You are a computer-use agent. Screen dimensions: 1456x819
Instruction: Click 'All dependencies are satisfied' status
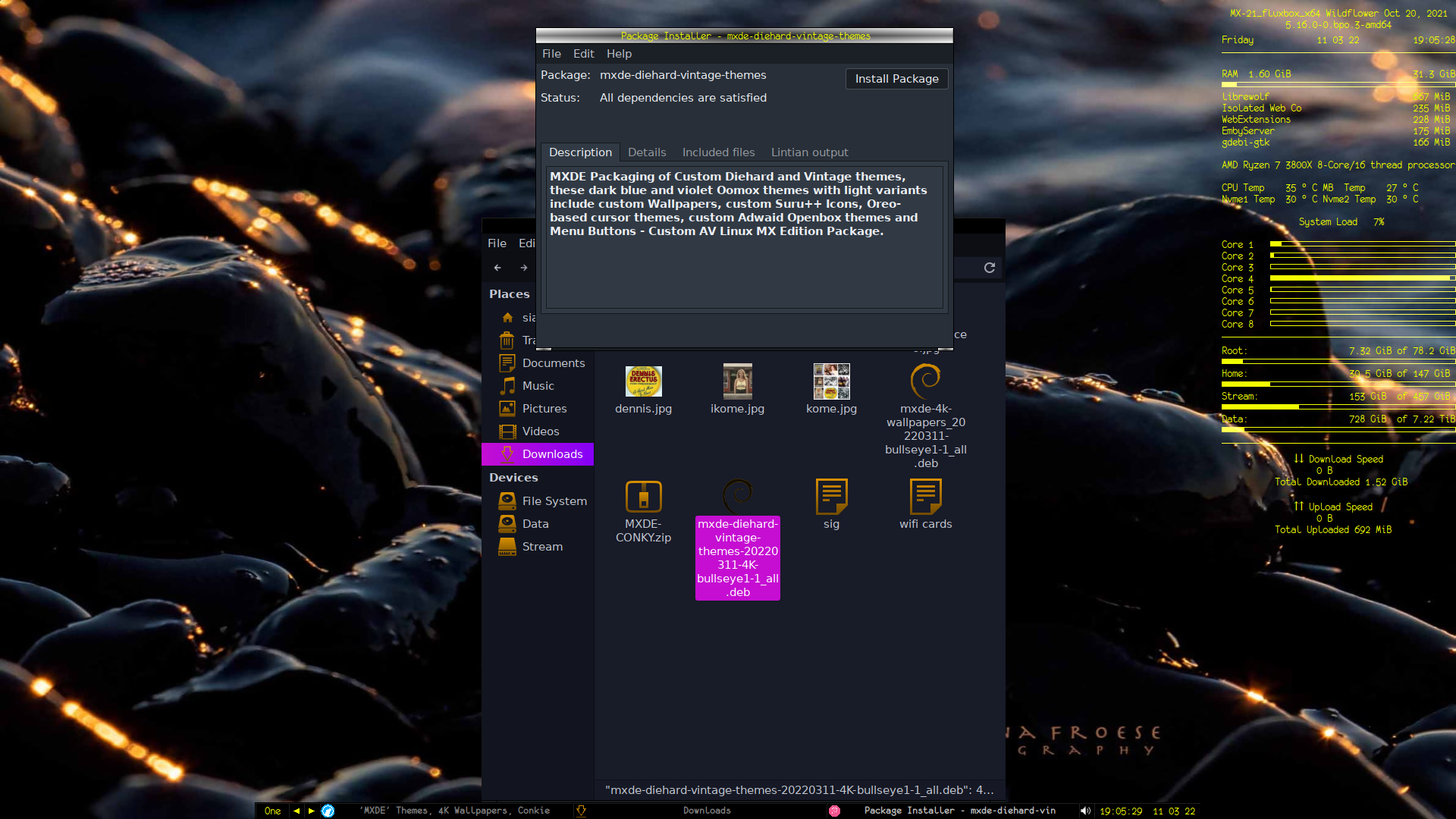point(682,98)
